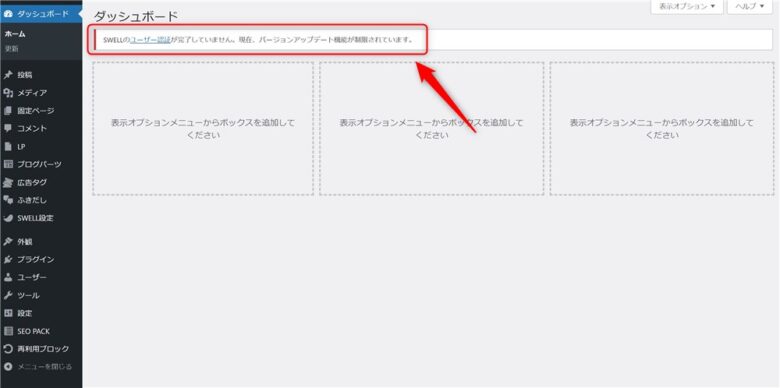
Task: Click the ダッシュボード page heading
Action: (135, 16)
